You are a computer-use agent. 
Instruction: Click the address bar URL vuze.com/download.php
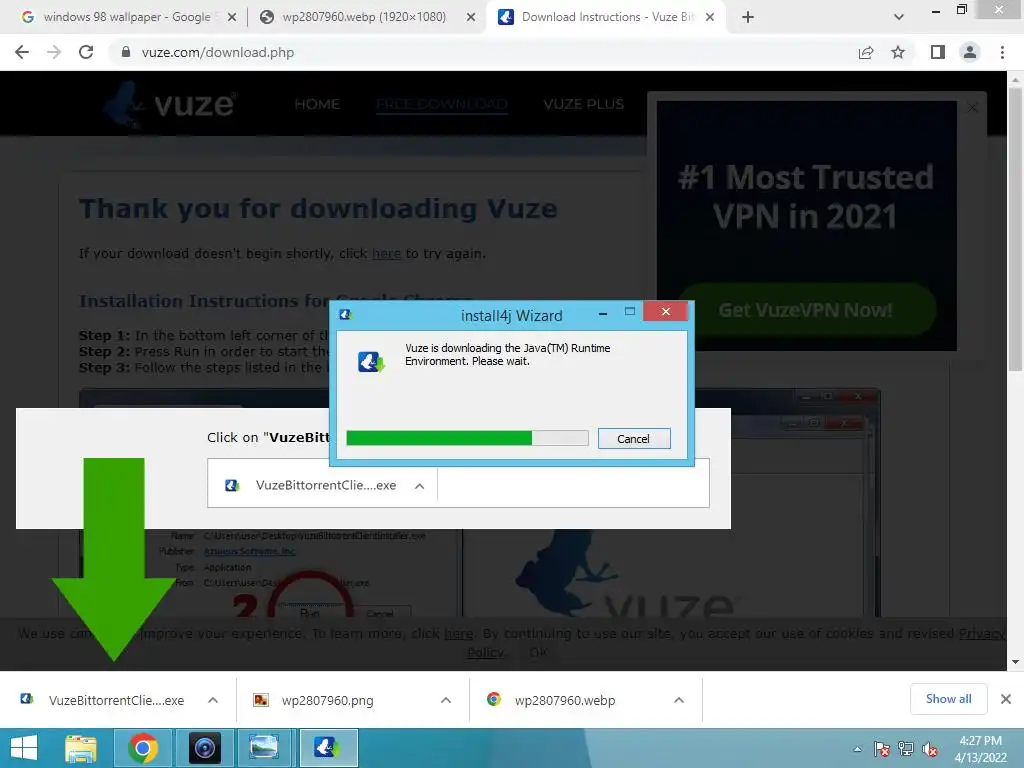coord(217,52)
